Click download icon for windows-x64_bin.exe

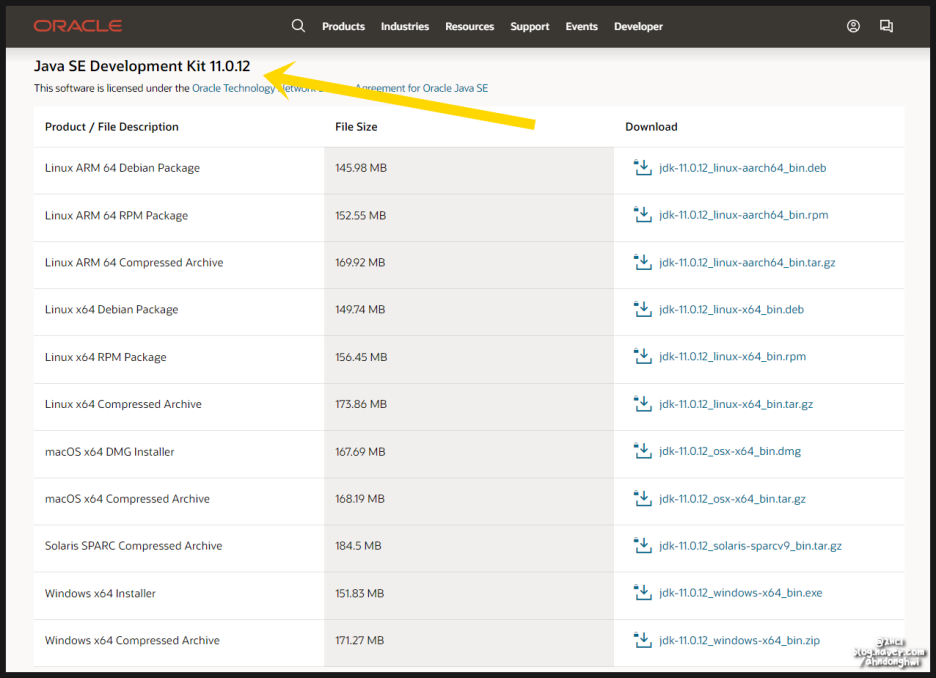pos(642,593)
